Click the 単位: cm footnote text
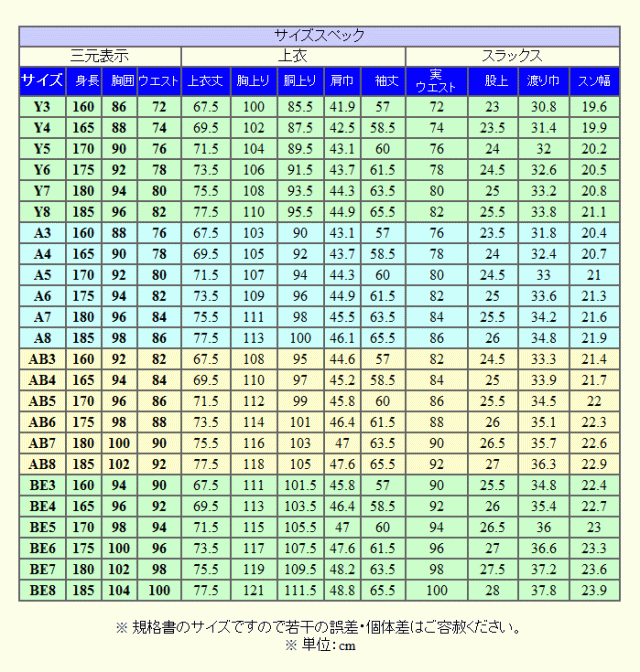The width and height of the screenshot is (640, 672). click(320, 645)
